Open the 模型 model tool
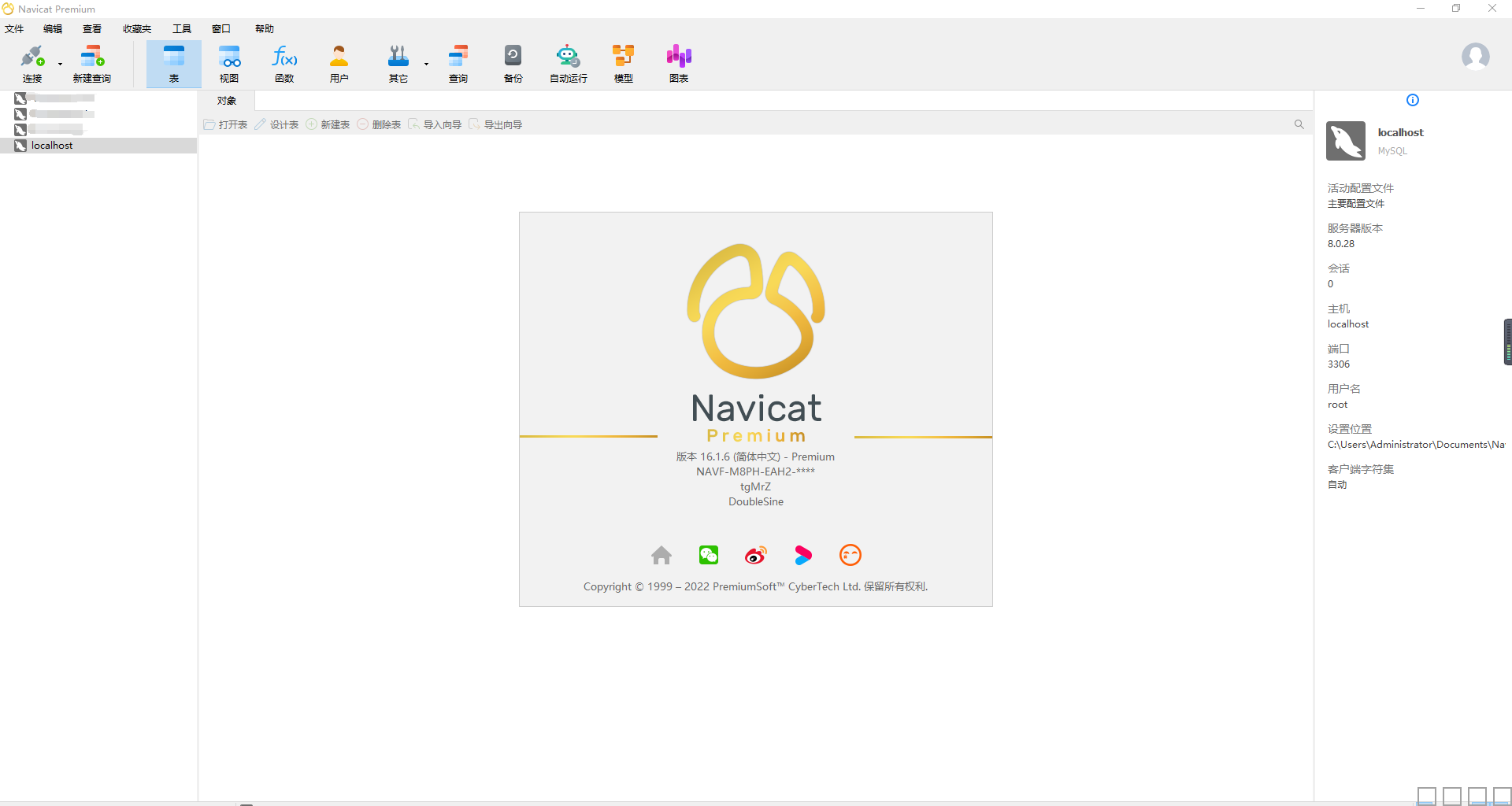This screenshot has width=1512, height=806. [x=624, y=64]
